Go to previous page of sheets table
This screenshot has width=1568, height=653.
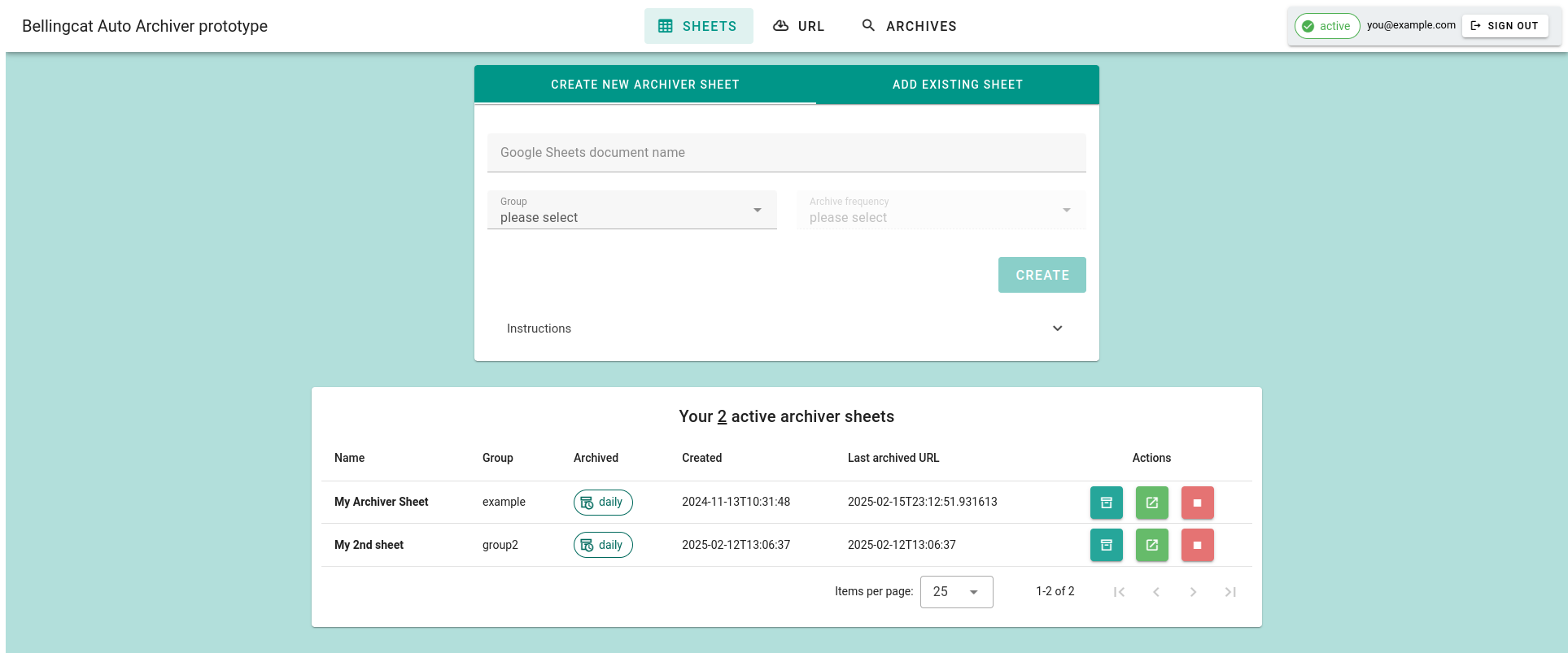tap(1156, 592)
